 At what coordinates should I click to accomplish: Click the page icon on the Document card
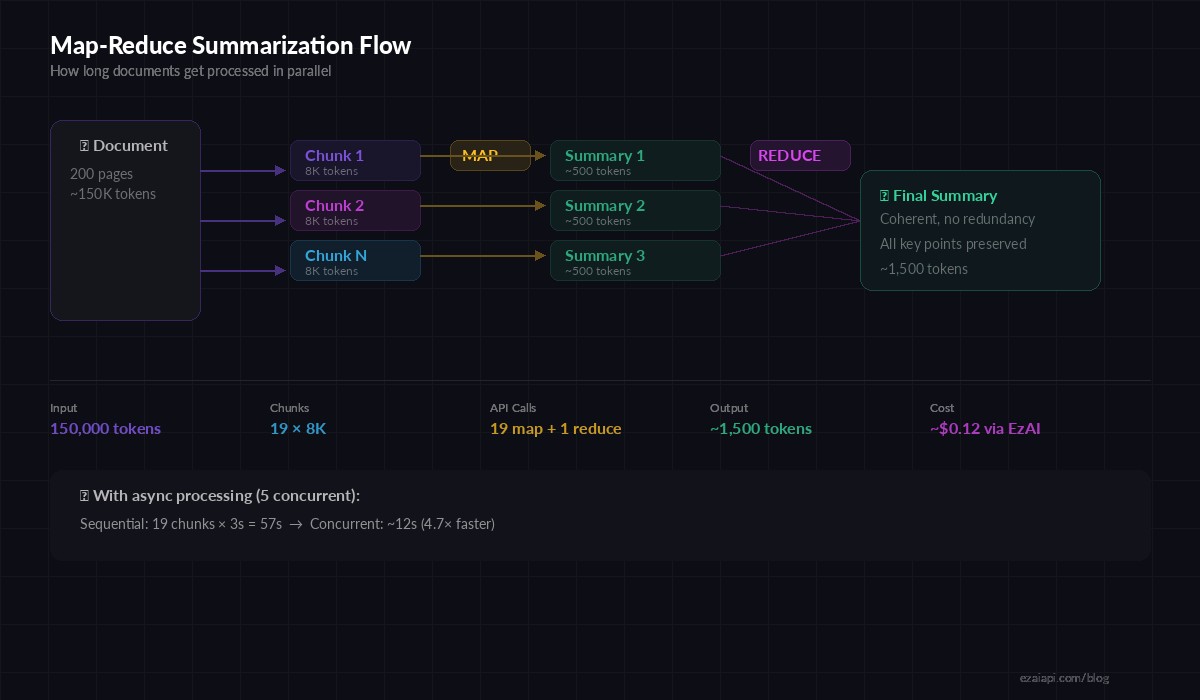tap(84, 145)
